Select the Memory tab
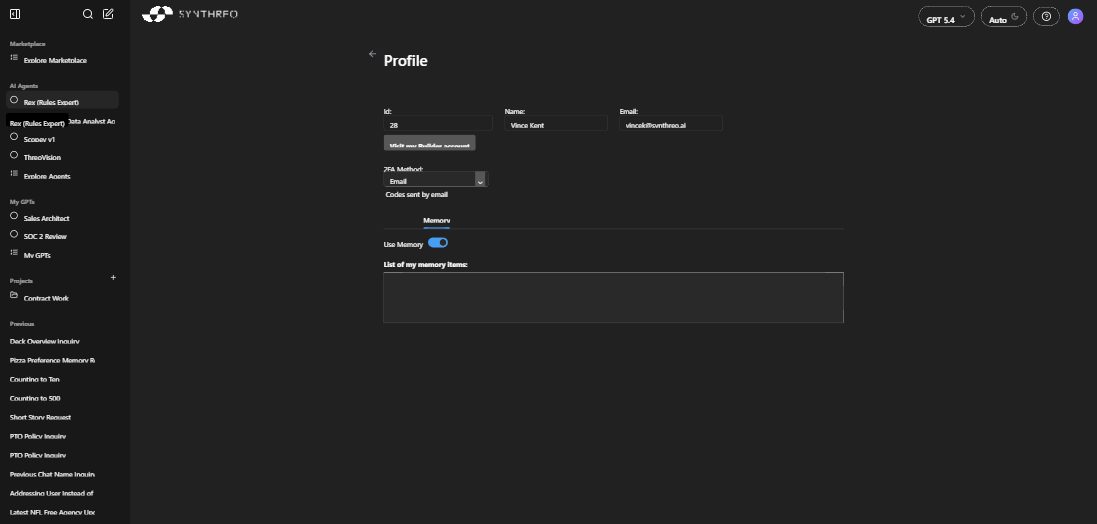Image resolution: width=1097 pixels, height=524 pixels. coord(437,220)
